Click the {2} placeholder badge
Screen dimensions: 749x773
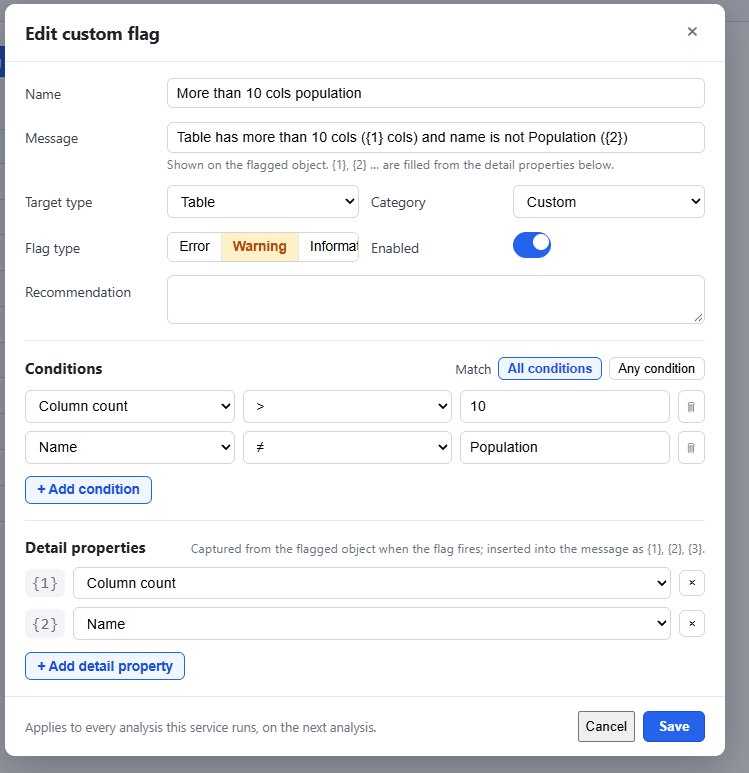[45, 624]
